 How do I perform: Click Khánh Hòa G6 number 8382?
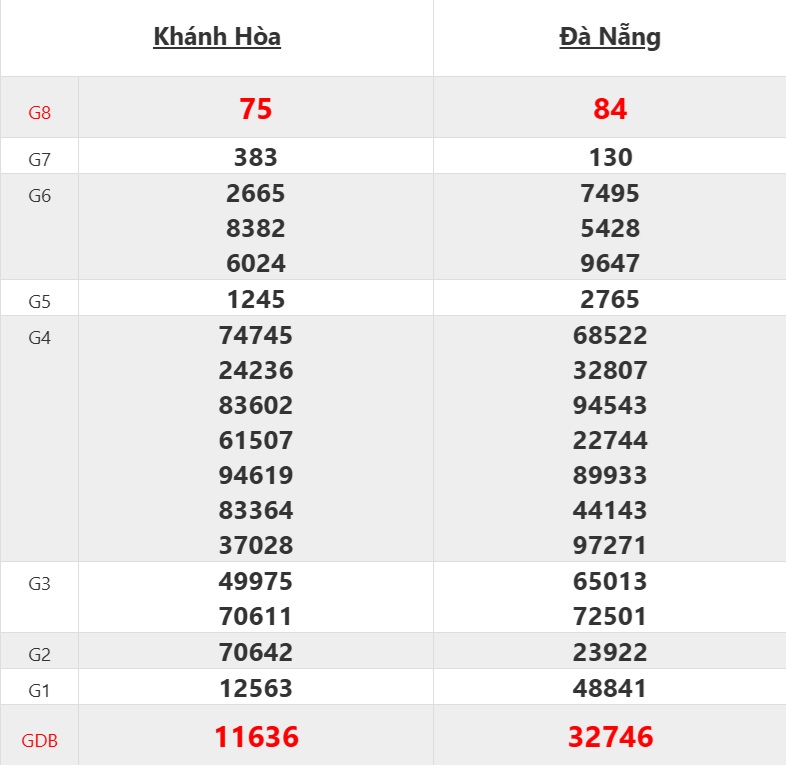point(256,229)
